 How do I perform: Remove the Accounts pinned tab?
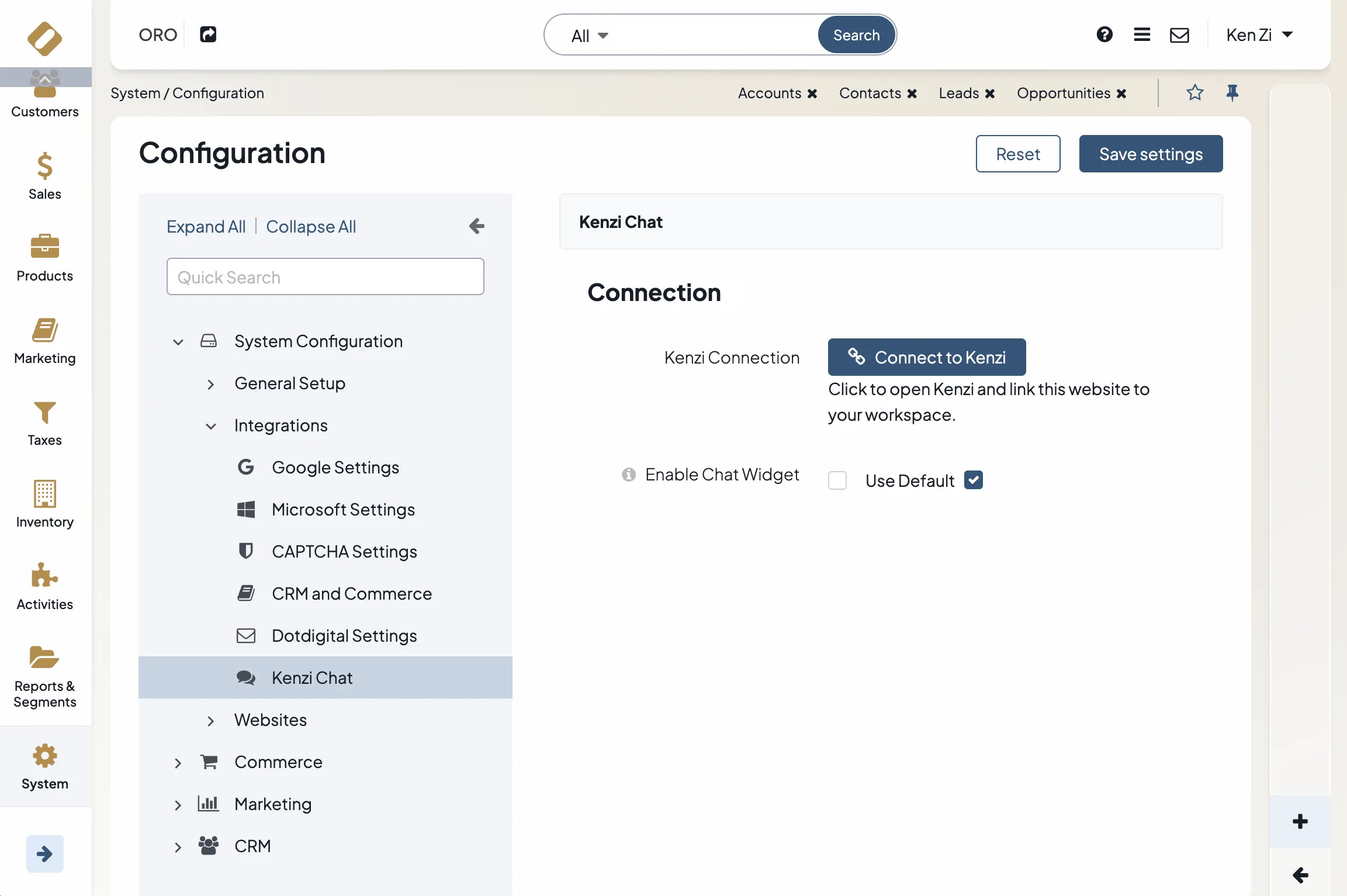coord(812,94)
